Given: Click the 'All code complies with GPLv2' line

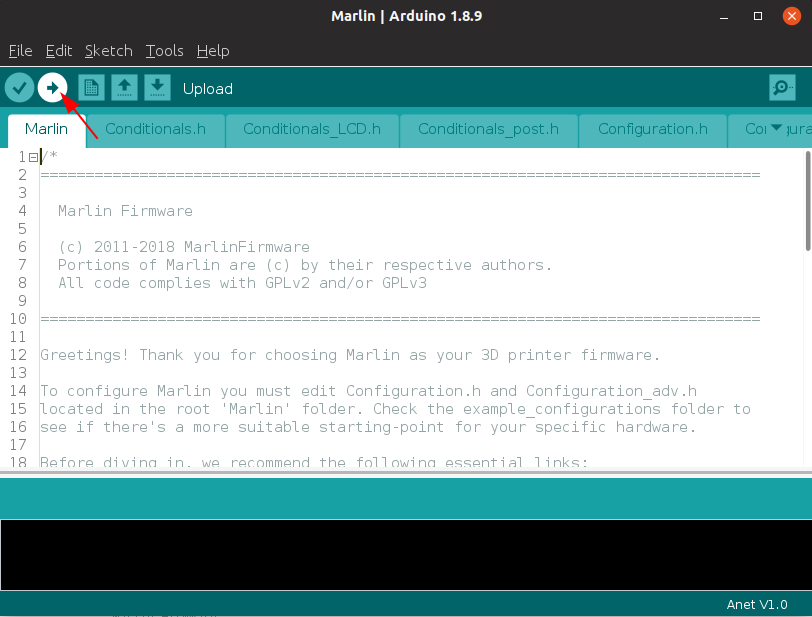Looking at the screenshot, I should [242, 283].
